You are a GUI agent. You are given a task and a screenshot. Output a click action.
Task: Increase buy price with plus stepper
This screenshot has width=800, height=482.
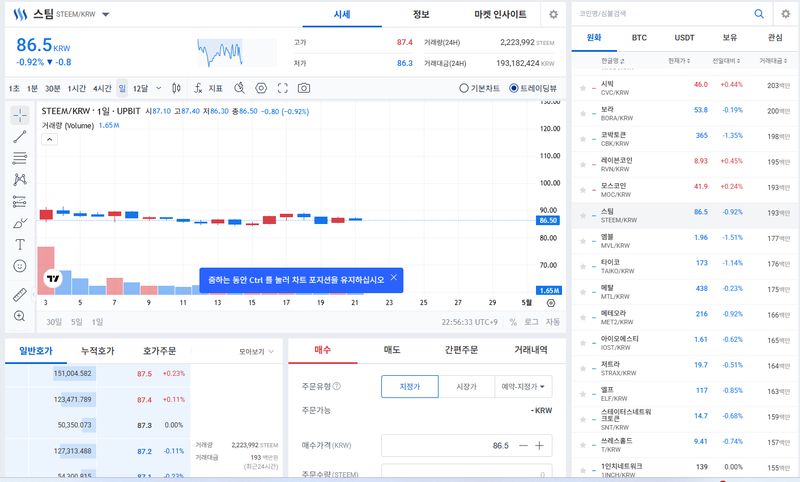click(540, 445)
